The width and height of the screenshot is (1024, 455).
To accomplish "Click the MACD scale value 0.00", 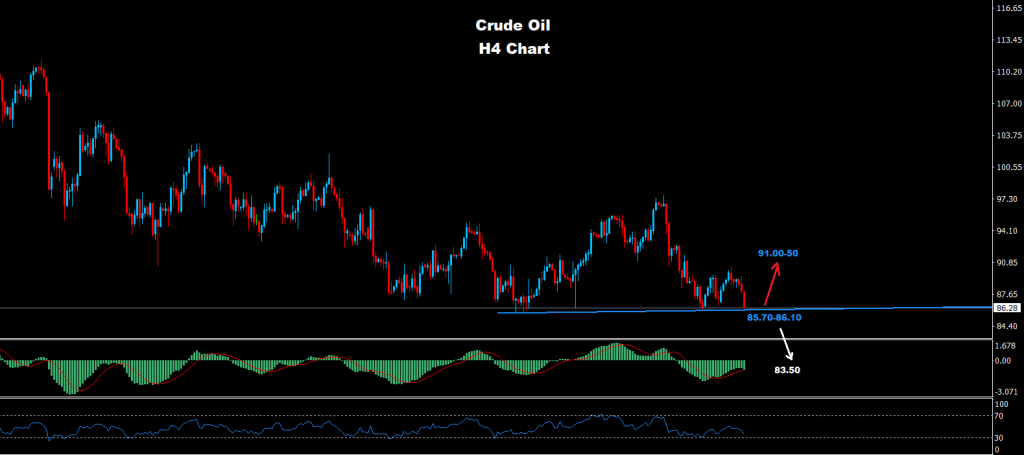I will (x=1004, y=360).
